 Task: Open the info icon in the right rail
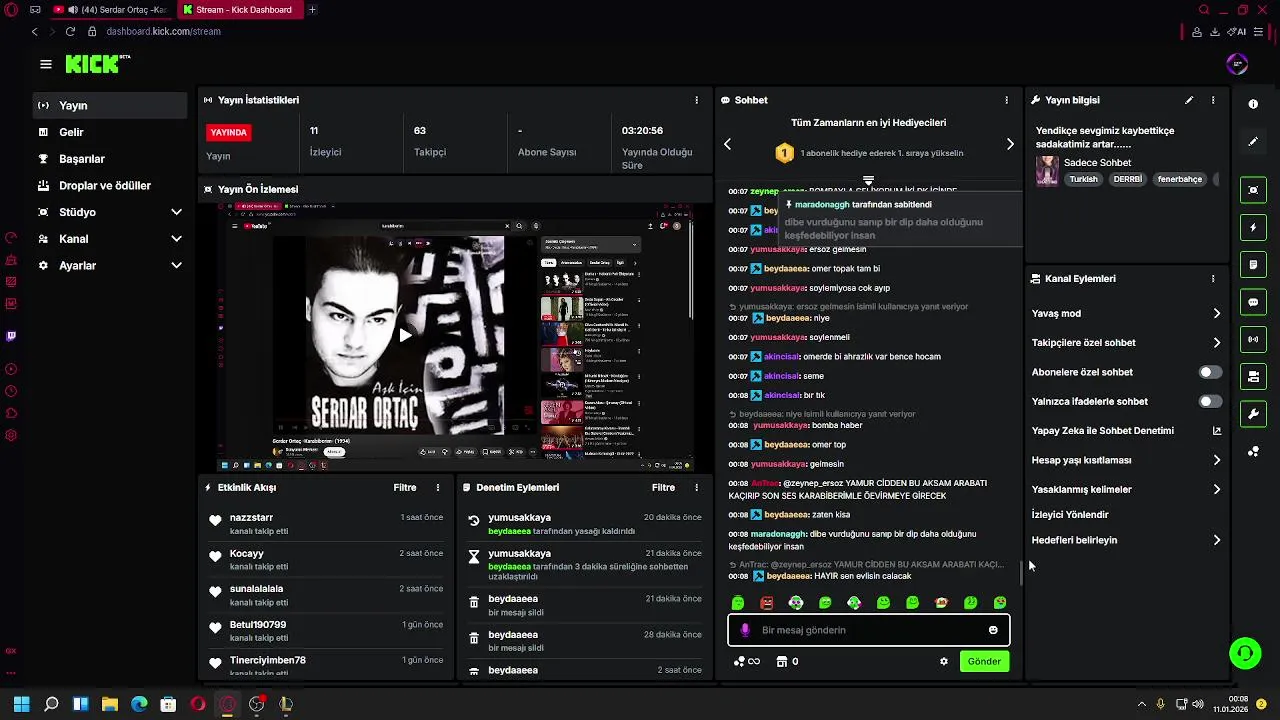pyautogui.click(x=1253, y=104)
